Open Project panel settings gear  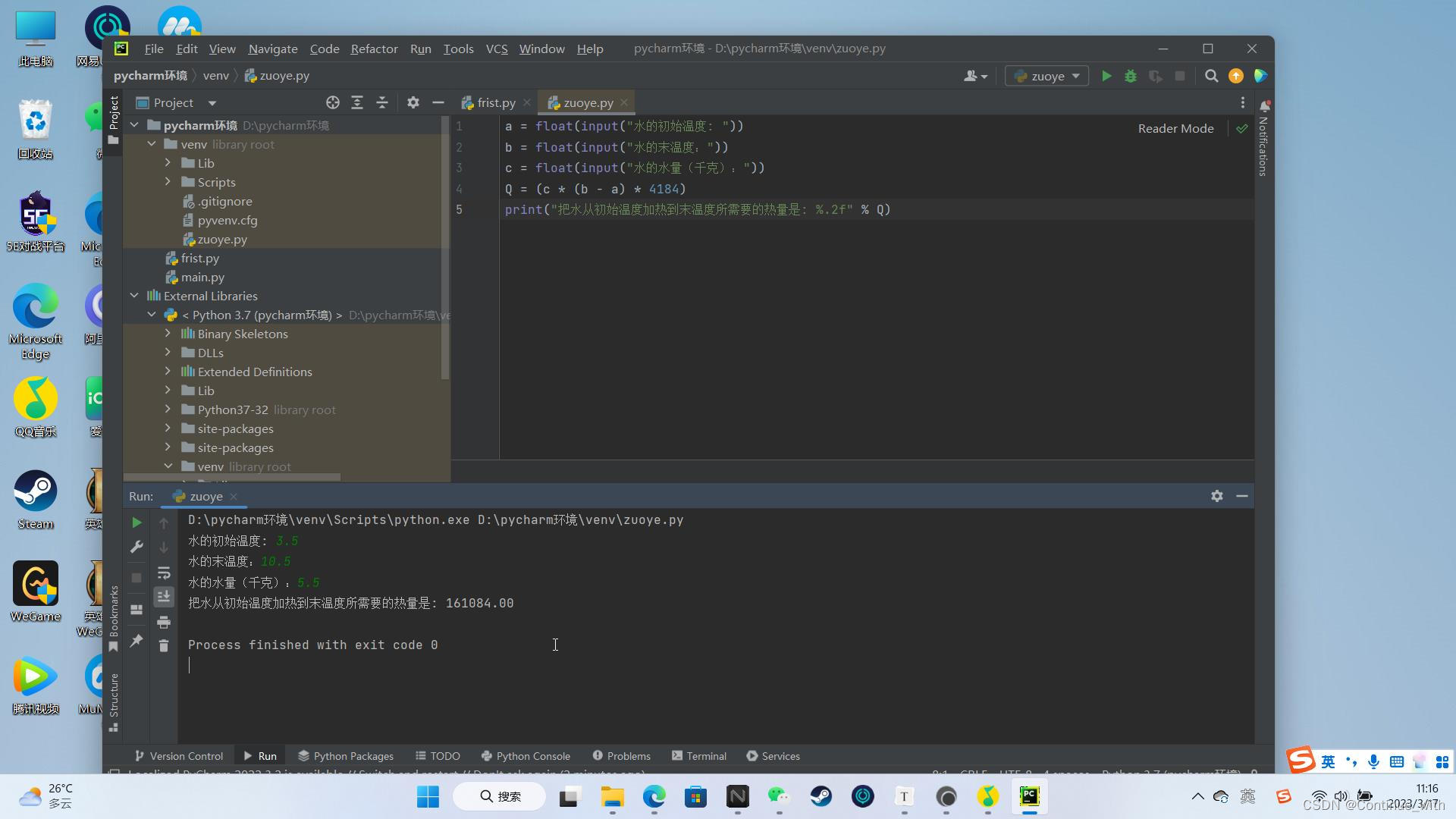pos(413,102)
